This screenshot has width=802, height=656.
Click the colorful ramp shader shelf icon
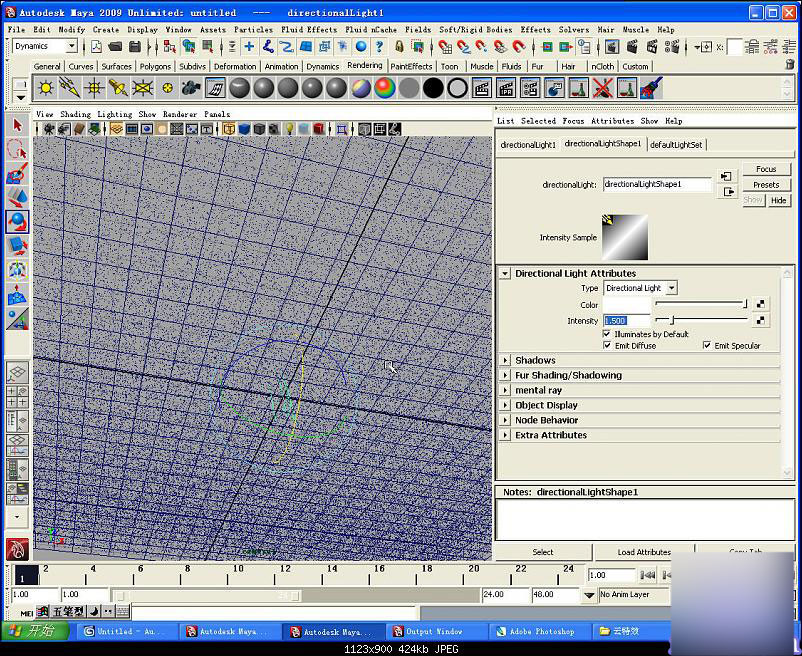[384, 88]
